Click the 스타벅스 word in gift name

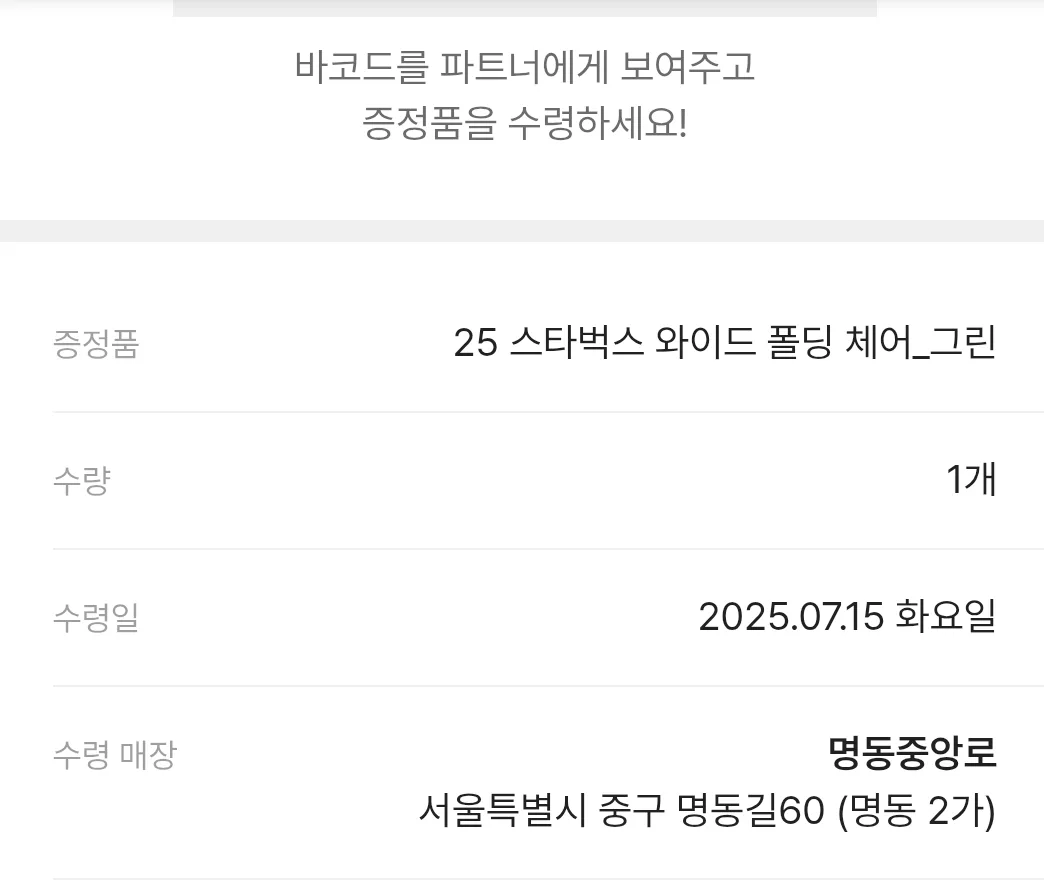[x=577, y=344]
